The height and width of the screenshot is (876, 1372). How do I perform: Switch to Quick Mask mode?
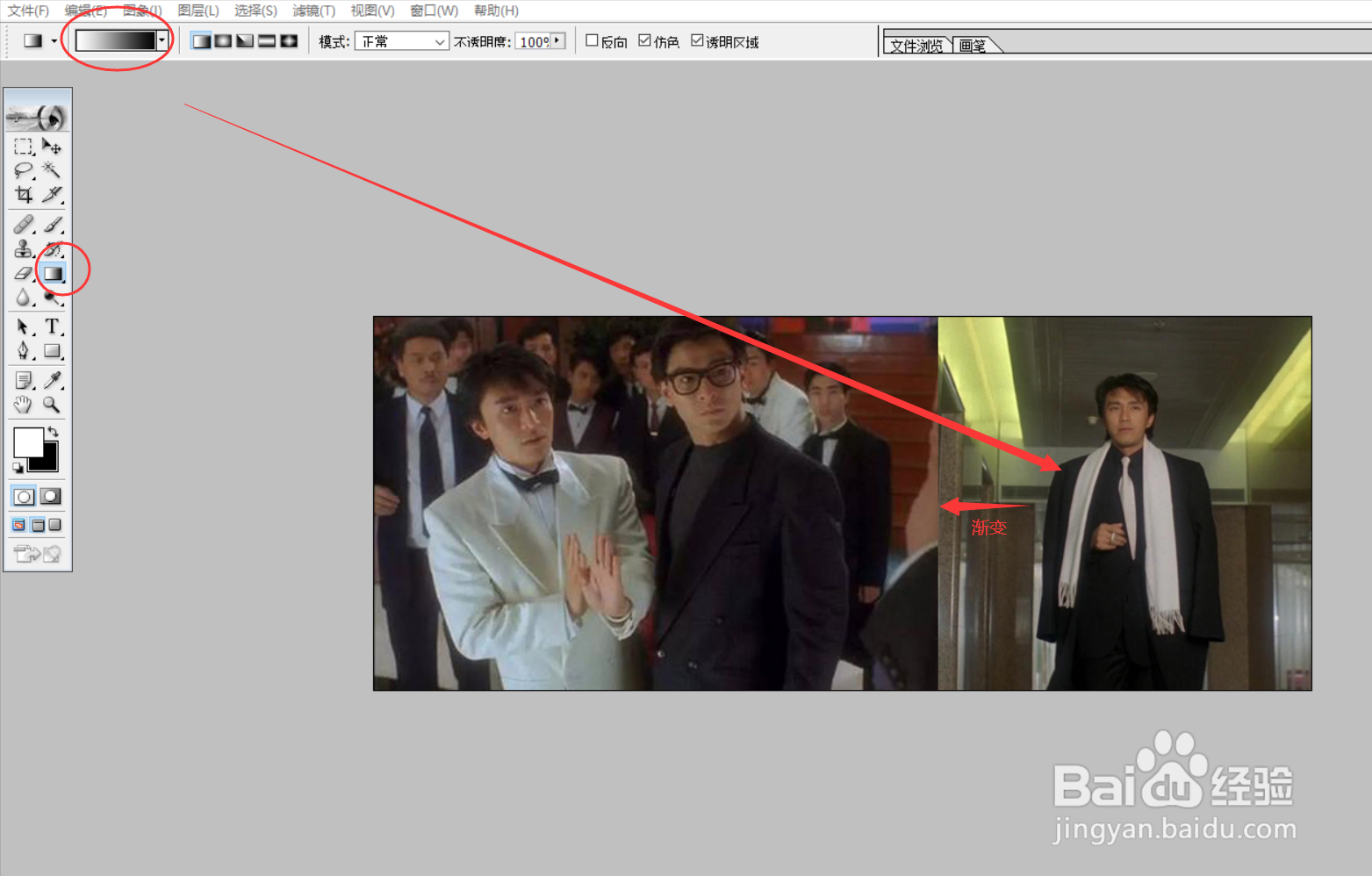tap(51, 497)
